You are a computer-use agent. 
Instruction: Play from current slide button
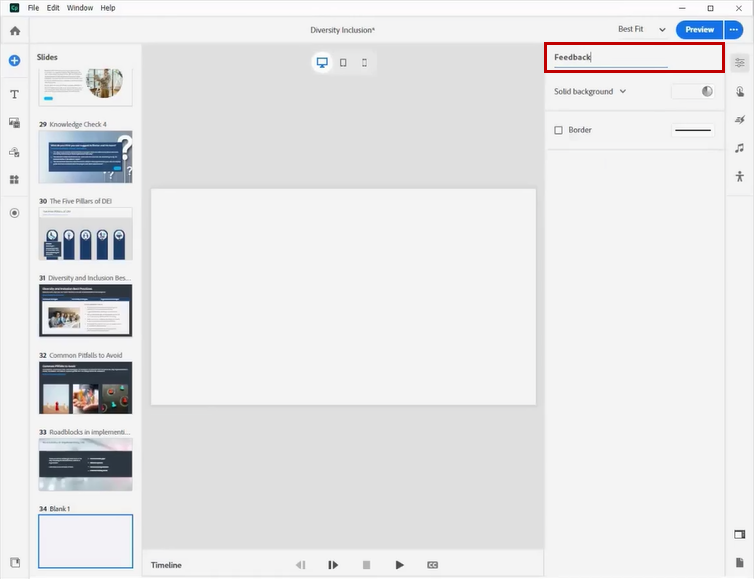(333, 565)
